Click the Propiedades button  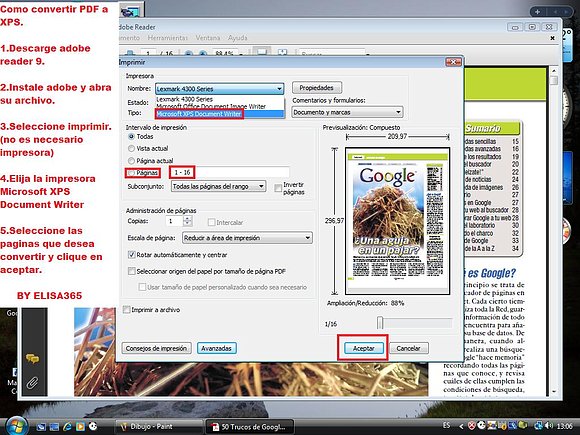[x=317, y=88]
